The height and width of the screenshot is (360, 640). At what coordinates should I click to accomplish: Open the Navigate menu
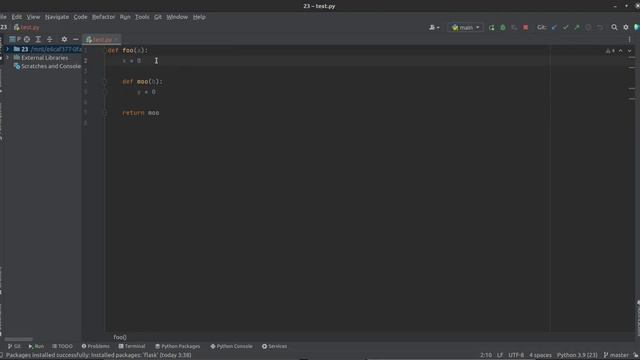(x=57, y=17)
